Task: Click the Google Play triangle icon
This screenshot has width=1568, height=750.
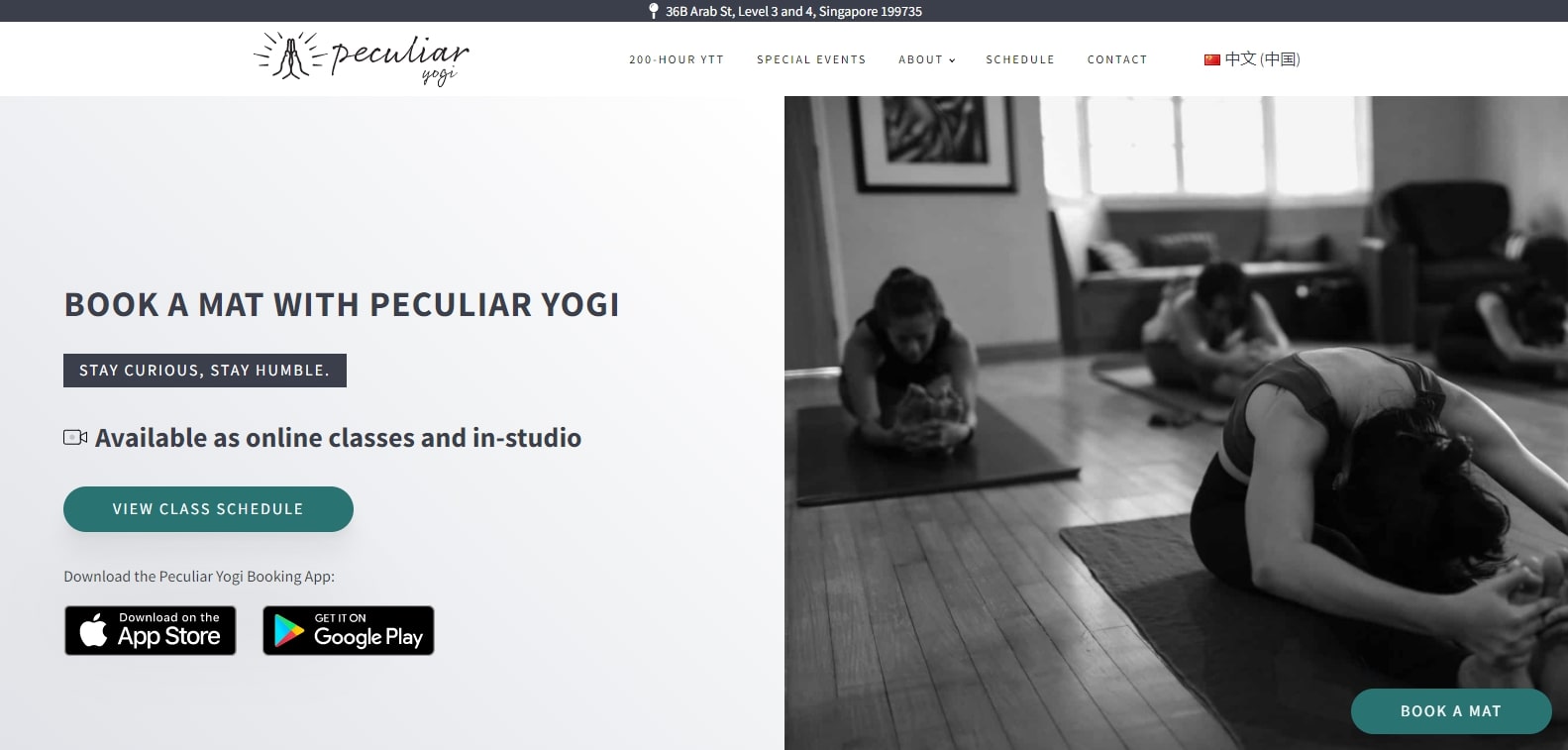Action: (288, 631)
